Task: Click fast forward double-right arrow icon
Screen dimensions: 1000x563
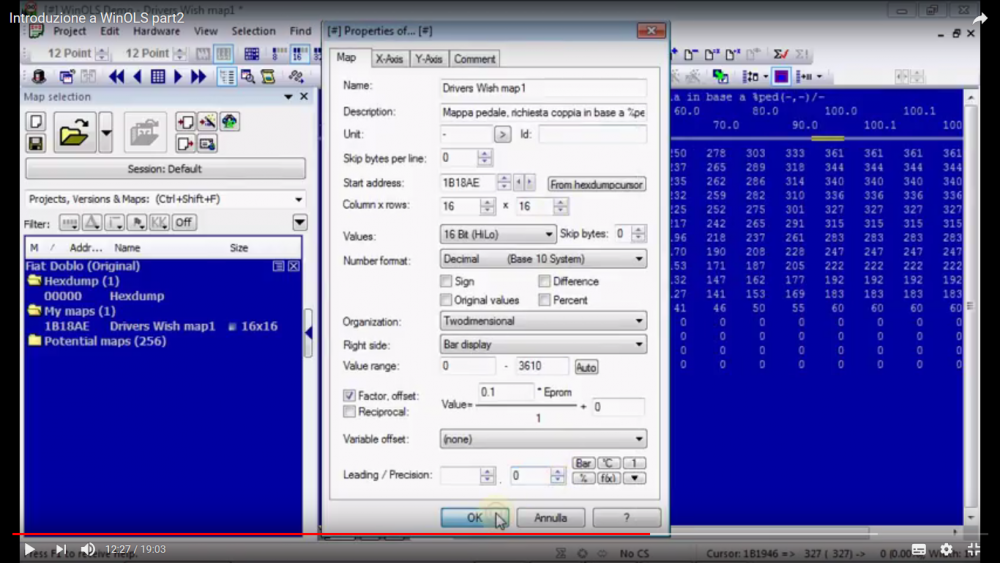Action: 198,77
